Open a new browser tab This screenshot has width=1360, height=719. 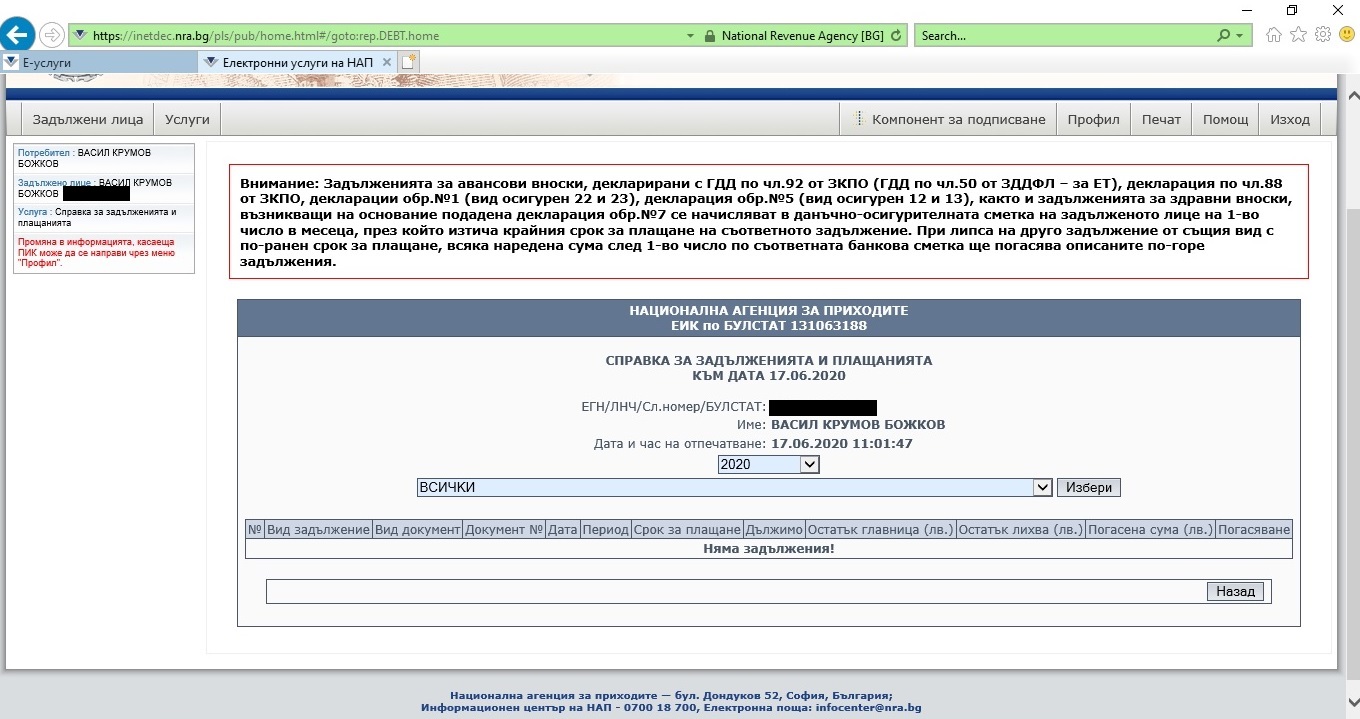pyautogui.click(x=409, y=62)
